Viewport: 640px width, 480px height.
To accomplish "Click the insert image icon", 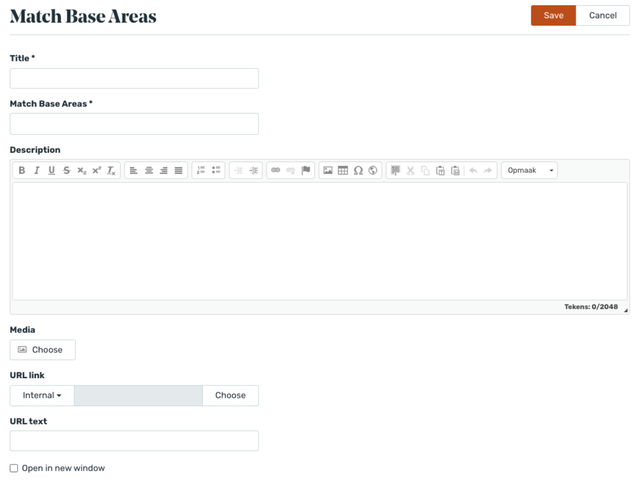I will click(x=328, y=171).
